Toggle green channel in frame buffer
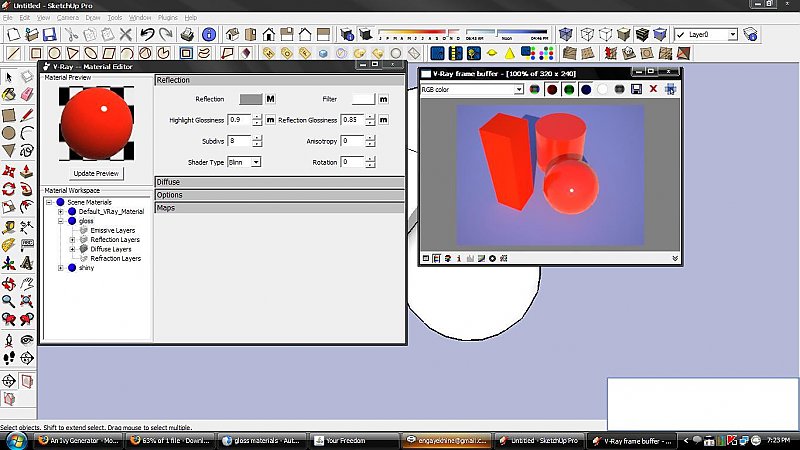 (x=568, y=89)
